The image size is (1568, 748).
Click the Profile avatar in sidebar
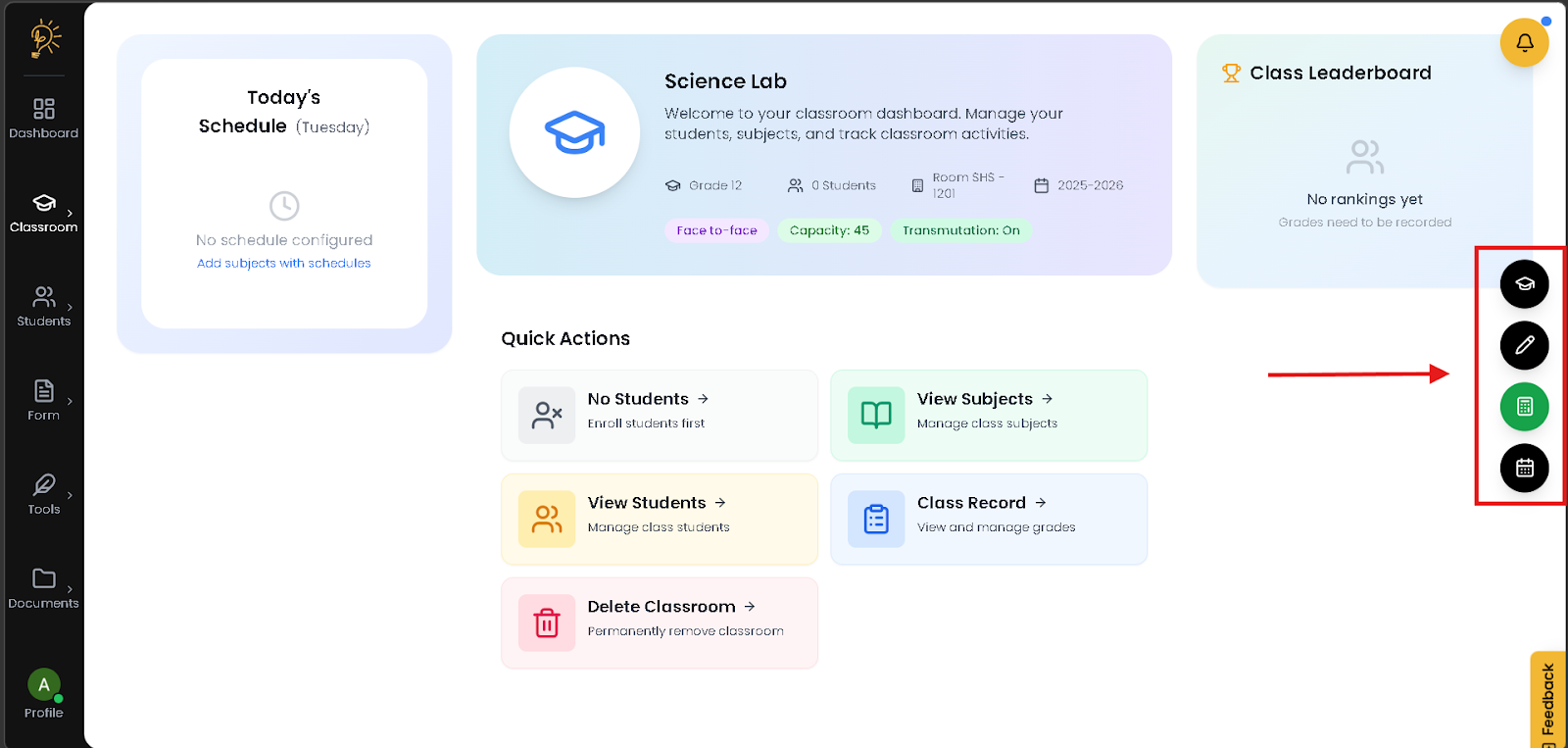(44, 685)
